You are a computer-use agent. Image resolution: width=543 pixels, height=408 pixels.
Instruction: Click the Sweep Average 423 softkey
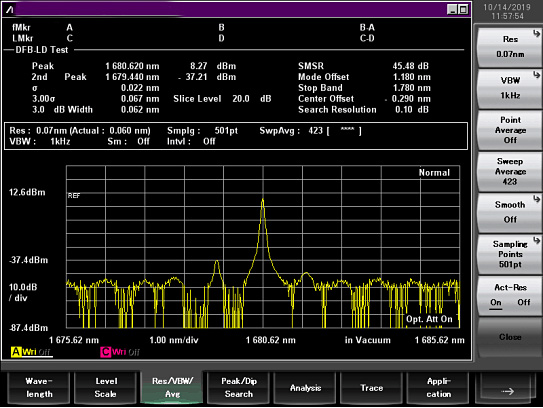click(510, 171)
